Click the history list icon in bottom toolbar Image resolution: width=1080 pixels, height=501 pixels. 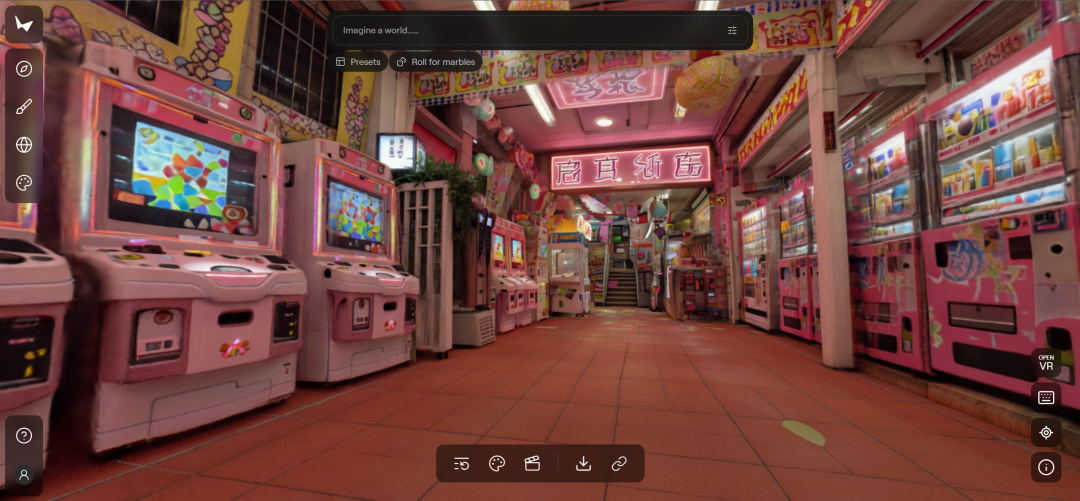461,464
